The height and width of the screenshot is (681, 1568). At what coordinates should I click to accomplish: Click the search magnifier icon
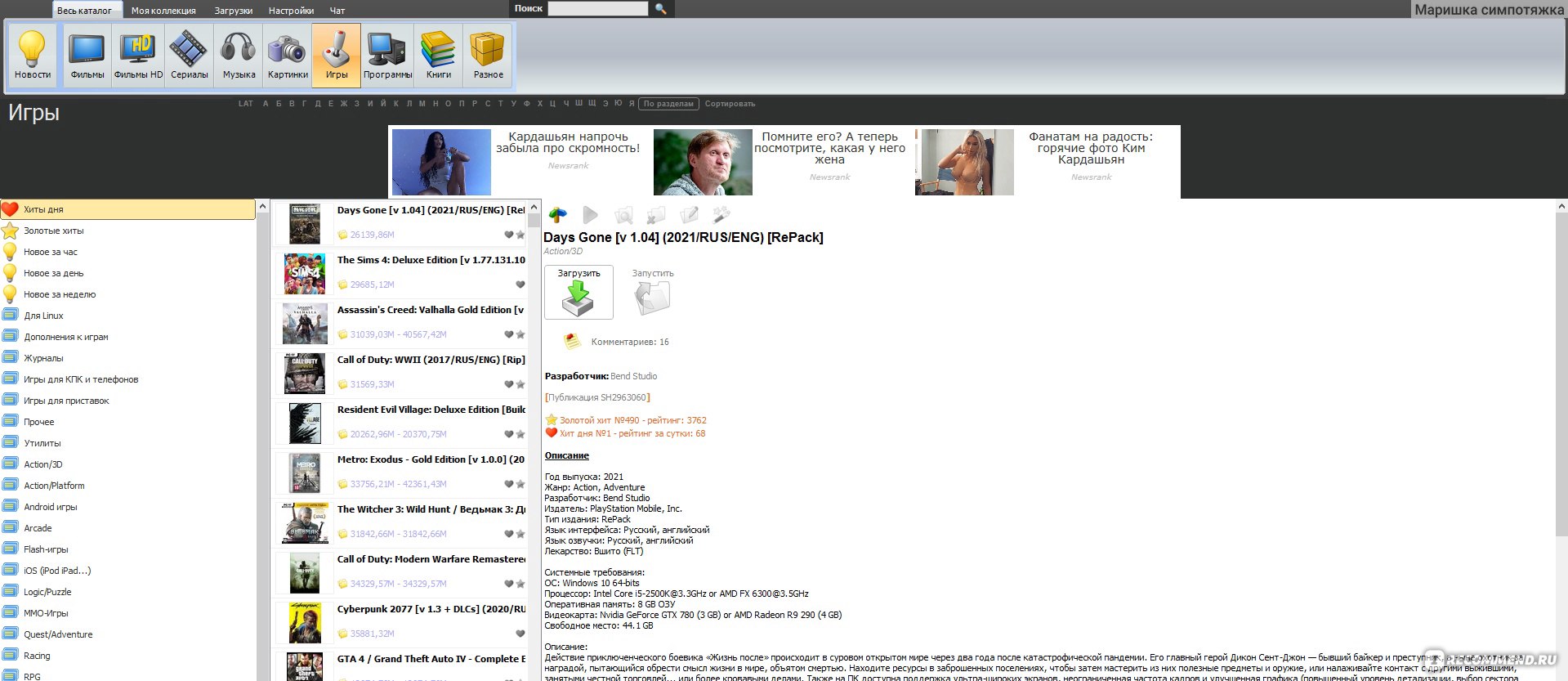pos(661,9)
